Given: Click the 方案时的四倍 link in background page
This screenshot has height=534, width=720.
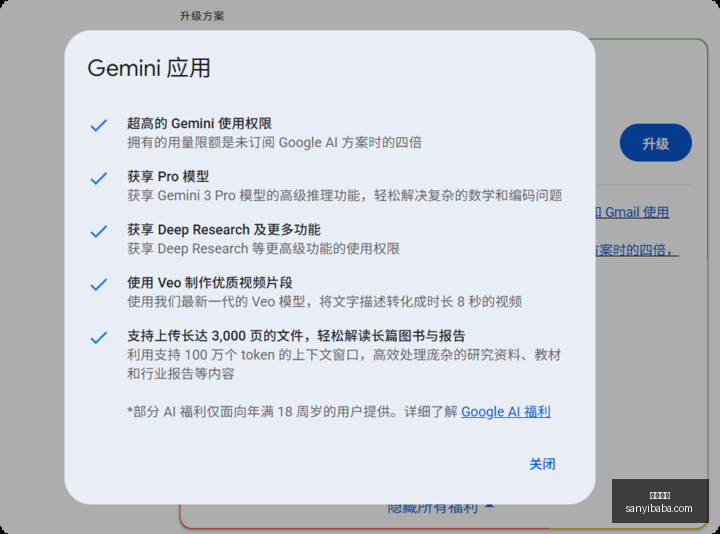Looking at the screenshot, I should point(637,250).
